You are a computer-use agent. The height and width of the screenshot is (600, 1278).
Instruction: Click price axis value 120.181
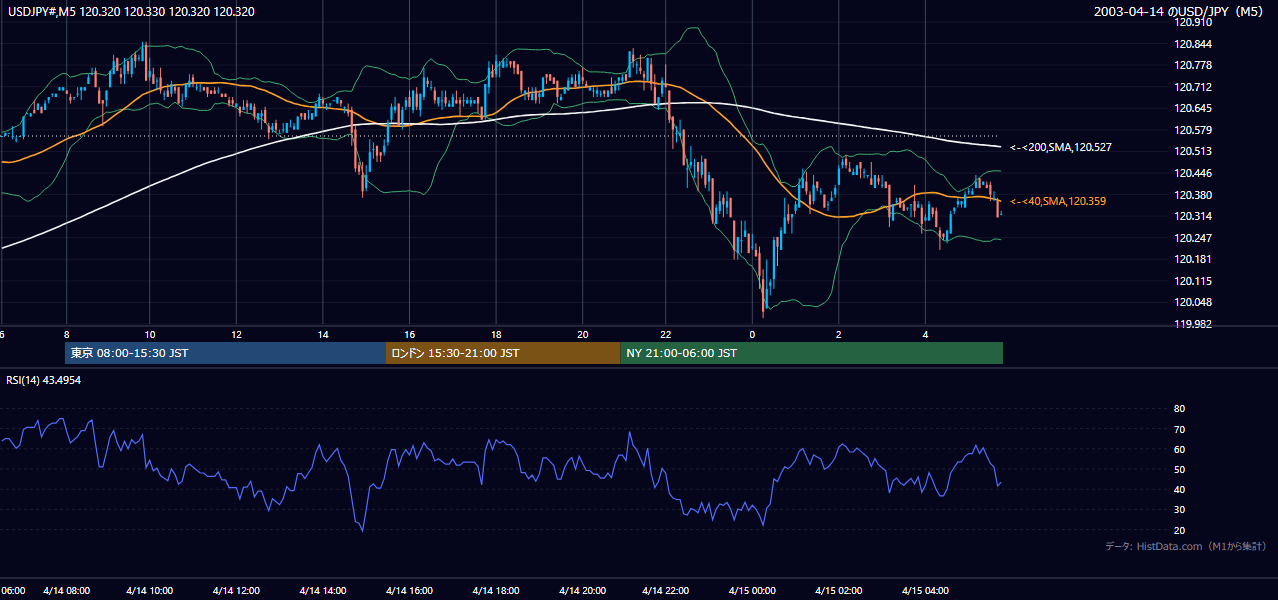[x=1194, y=260]
